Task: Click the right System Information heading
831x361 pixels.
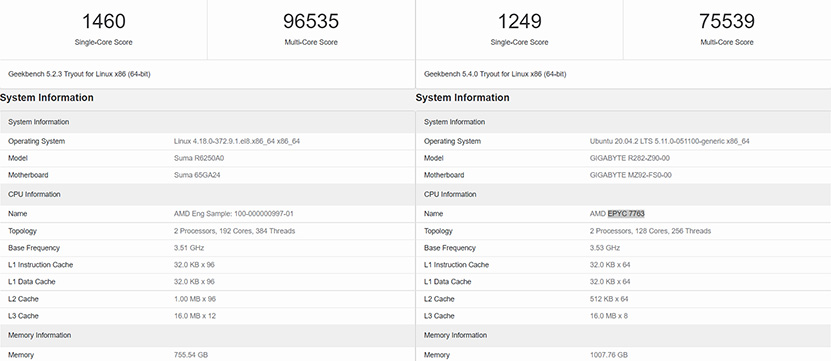Action: [462, 98]
